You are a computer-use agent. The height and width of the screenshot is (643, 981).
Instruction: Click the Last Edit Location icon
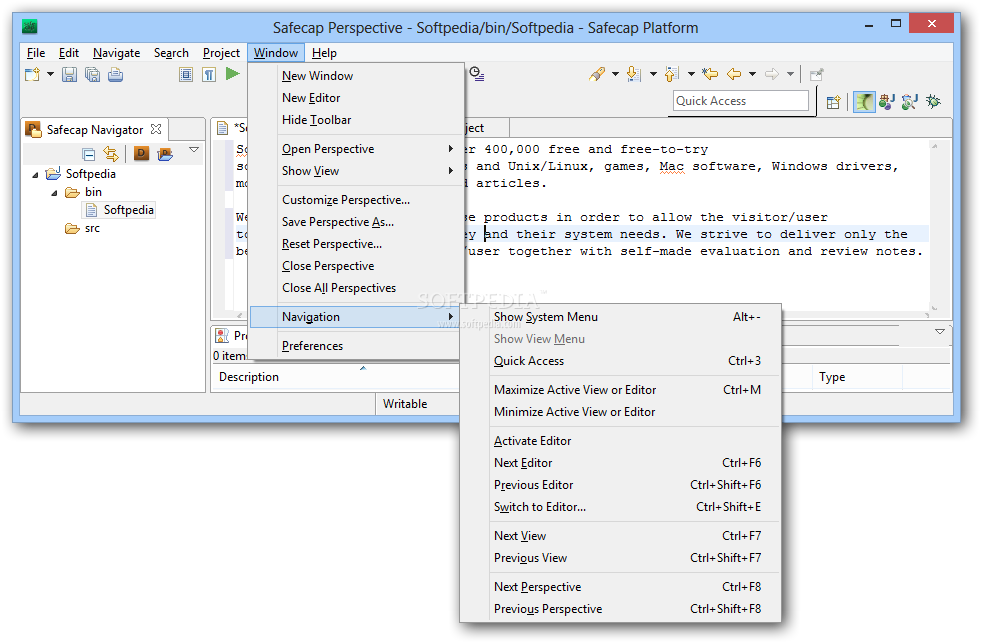click(x=710, y=74)
